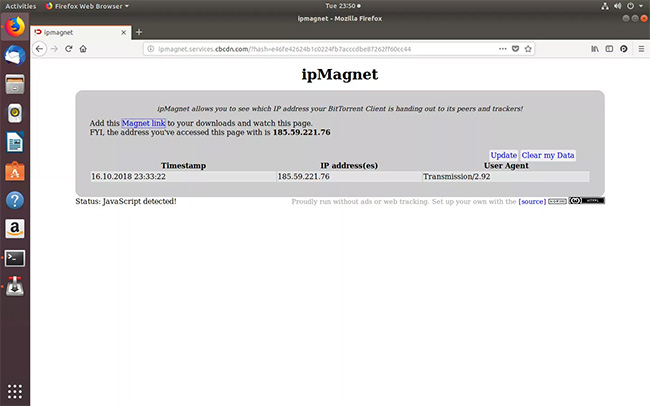Image resolution: width=650 pixels, height=406 pixels.
Task: Open the power icon in the top bar
Action: pos(631,6)
